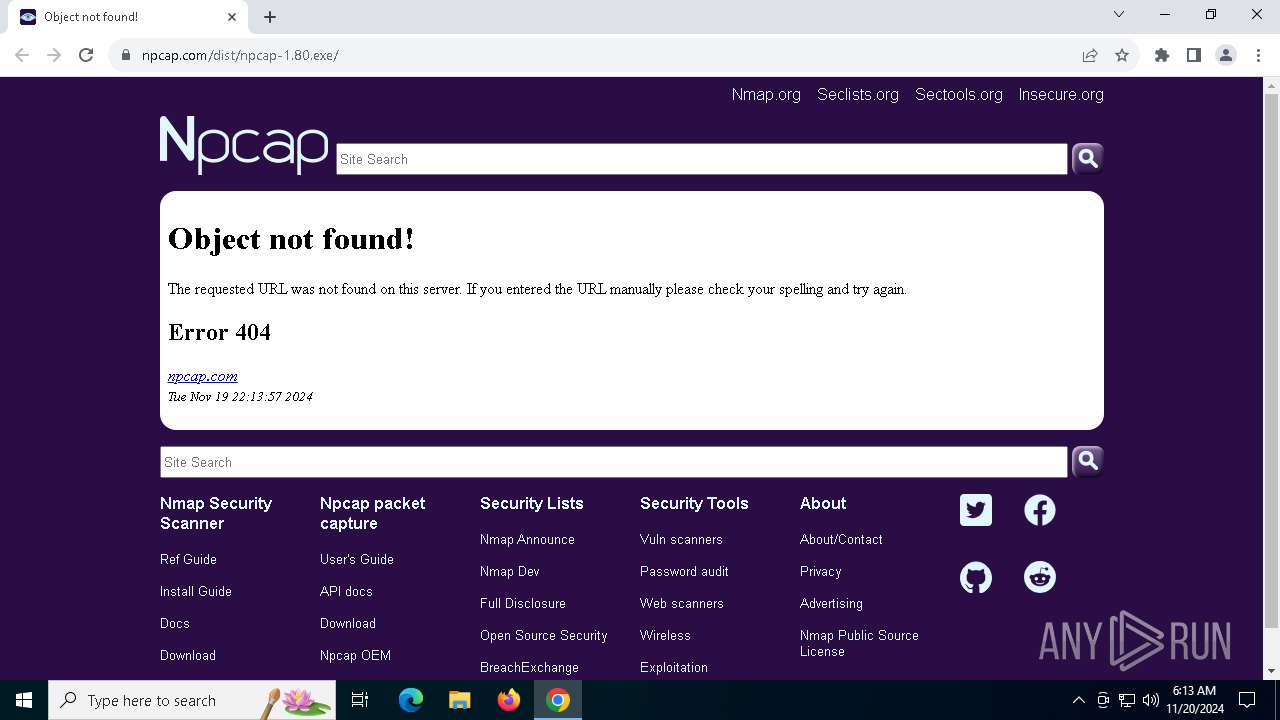Screen dimensions: 1280x720
Task: Open About/Contact link
Action: [841, 539]
